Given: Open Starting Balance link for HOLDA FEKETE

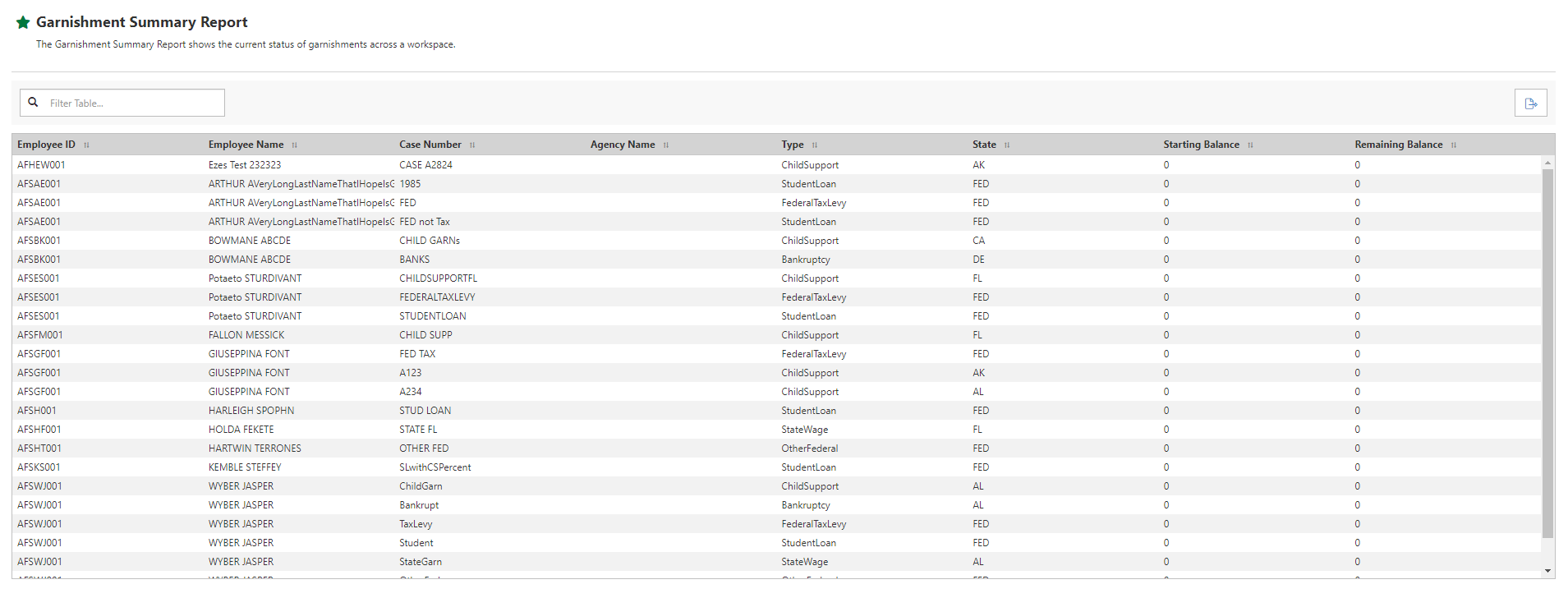Looking at the screenshot, I should click(1166, 430).
